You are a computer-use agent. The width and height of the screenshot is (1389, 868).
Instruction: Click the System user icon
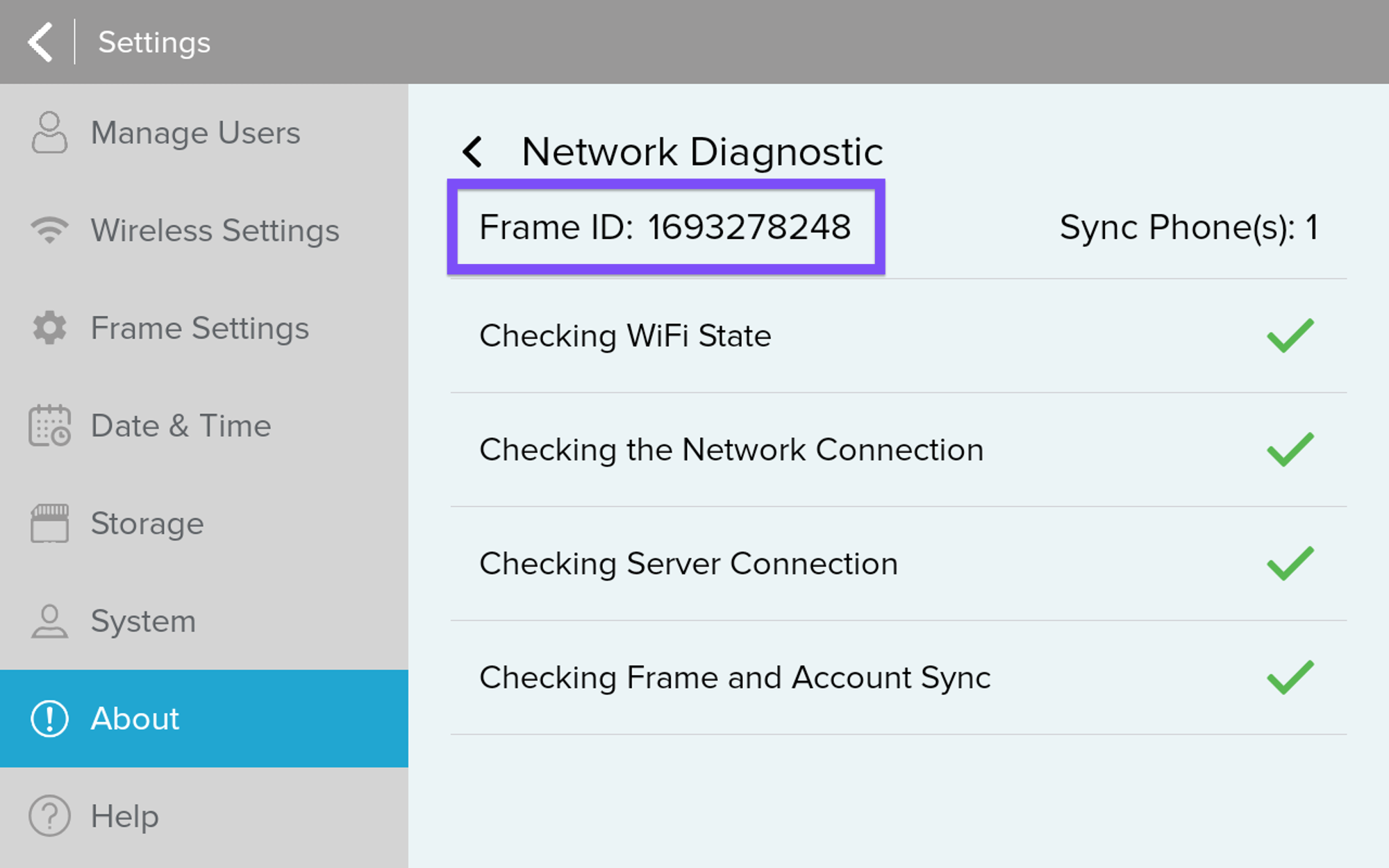49,621
